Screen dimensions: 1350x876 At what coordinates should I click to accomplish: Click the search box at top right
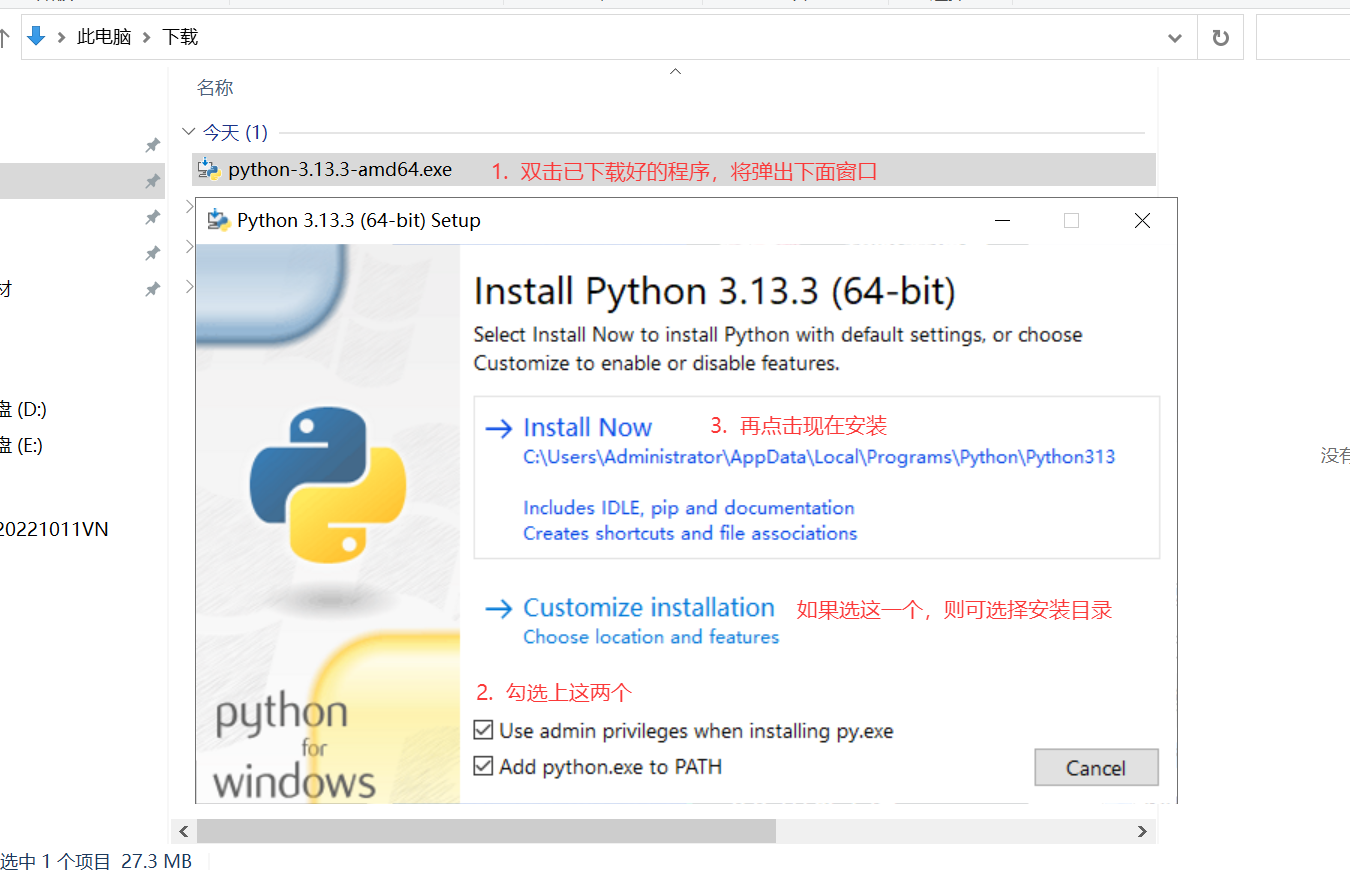point(1303,38)
